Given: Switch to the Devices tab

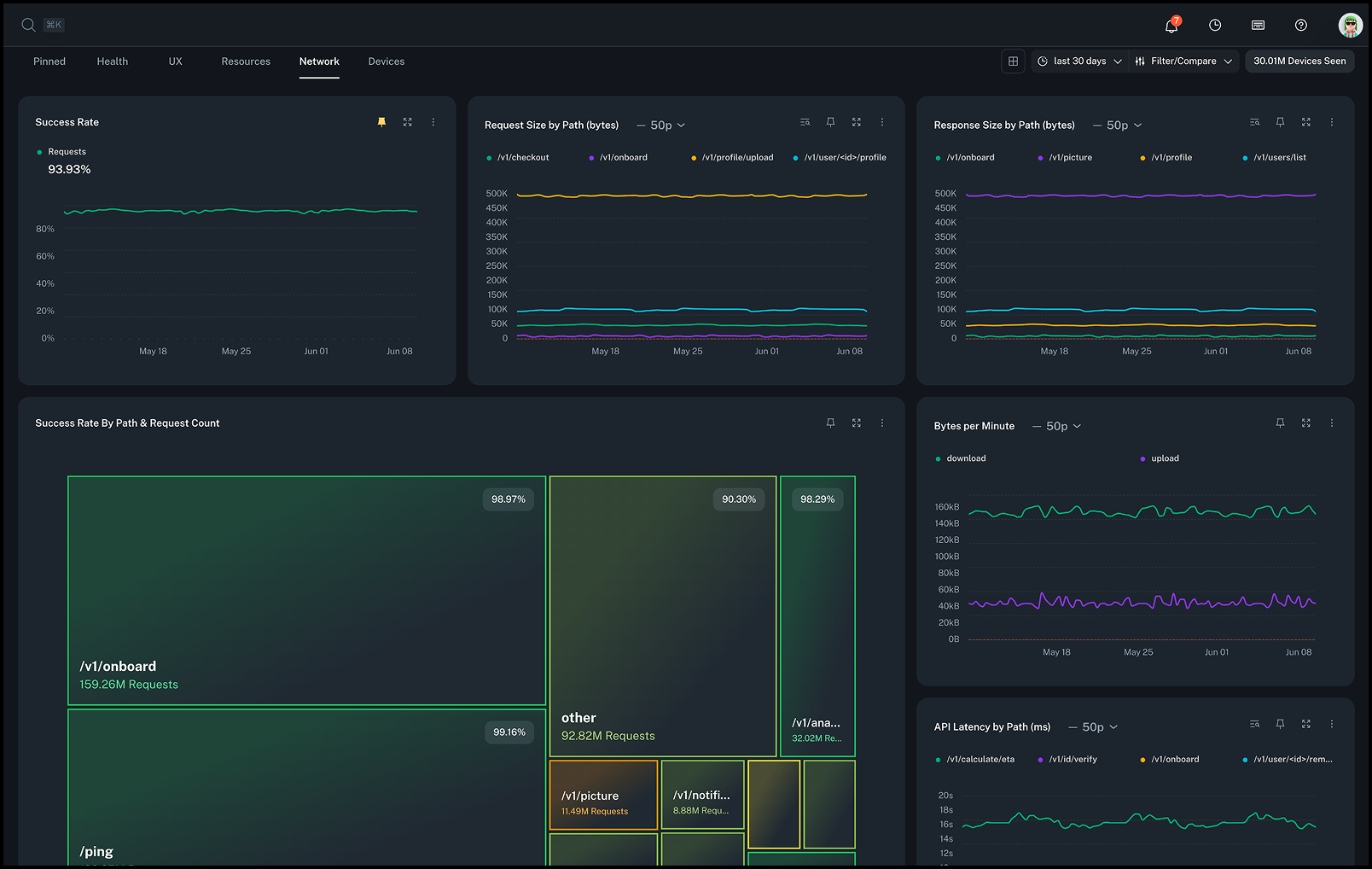Looking at the screenshot, I should coord(387,61).
